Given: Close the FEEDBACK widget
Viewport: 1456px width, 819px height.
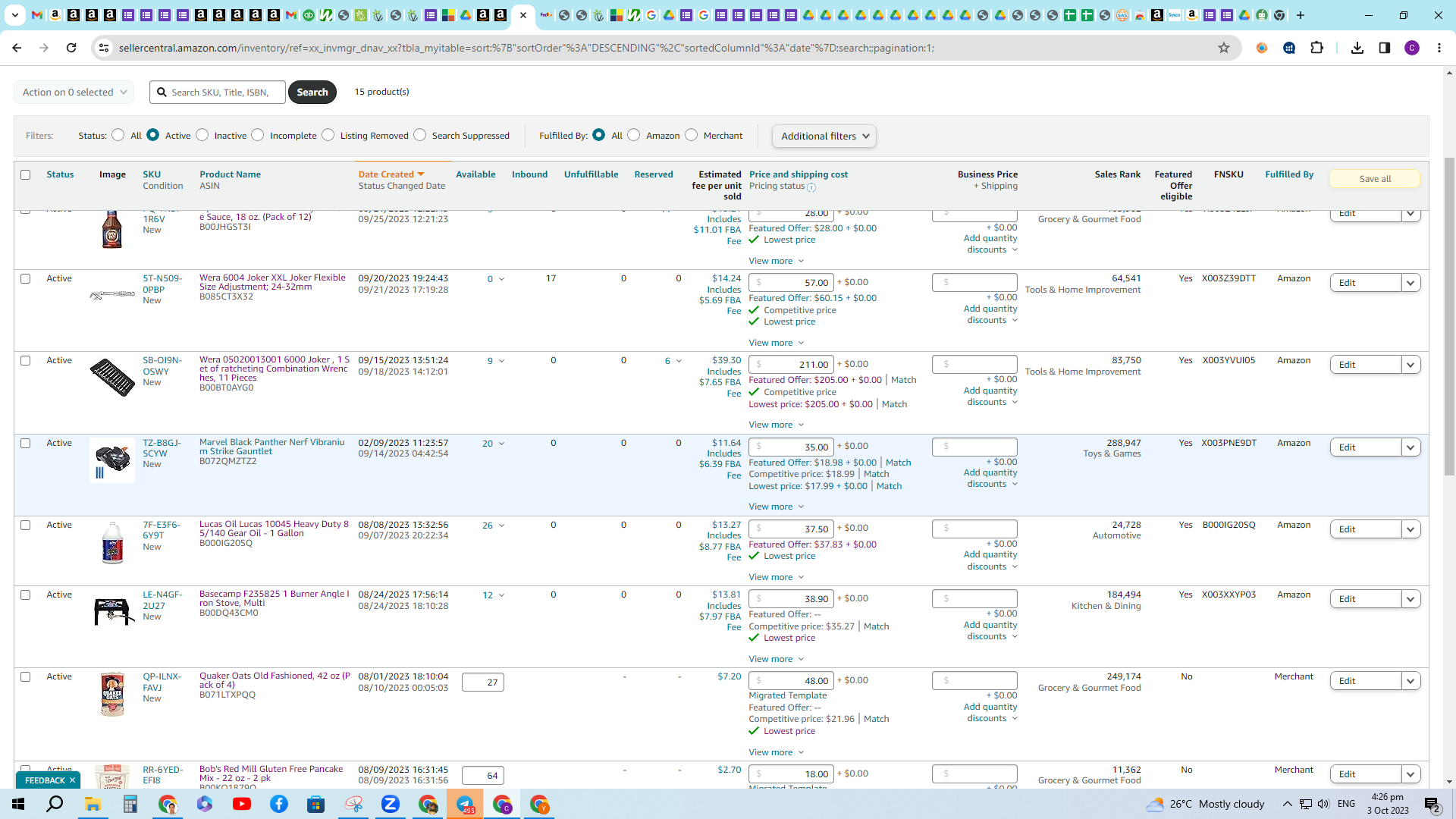Looking at the screenshot, I should (72, 780).
